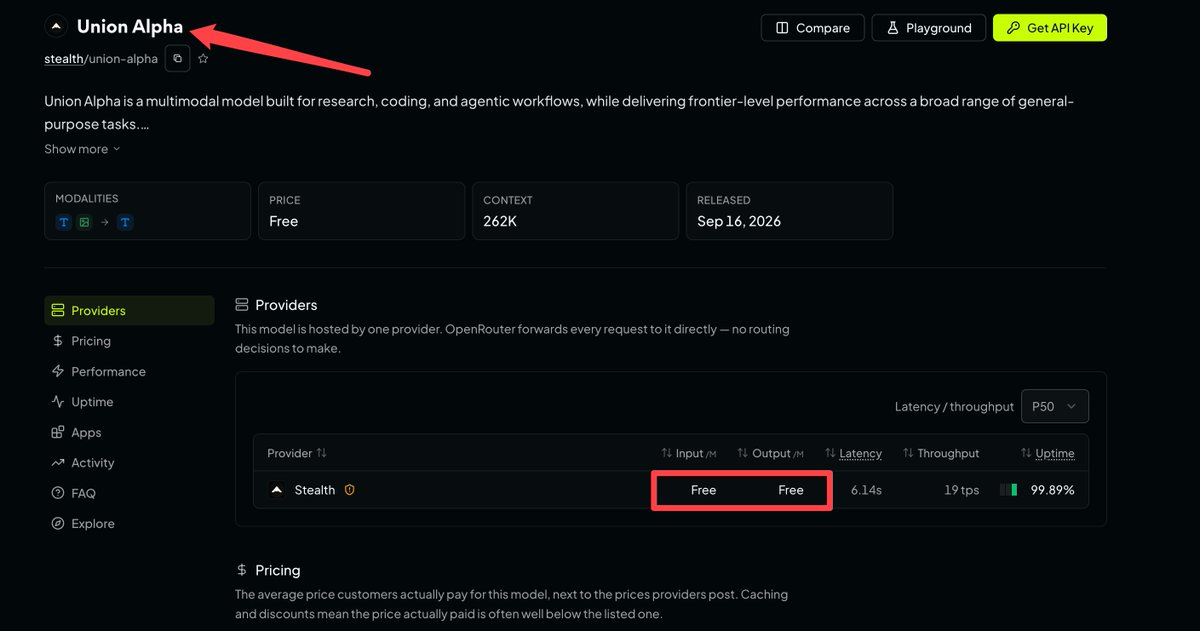
Task: Click the Union Alpha logo beside the title
Action: (x=56, y=26)
